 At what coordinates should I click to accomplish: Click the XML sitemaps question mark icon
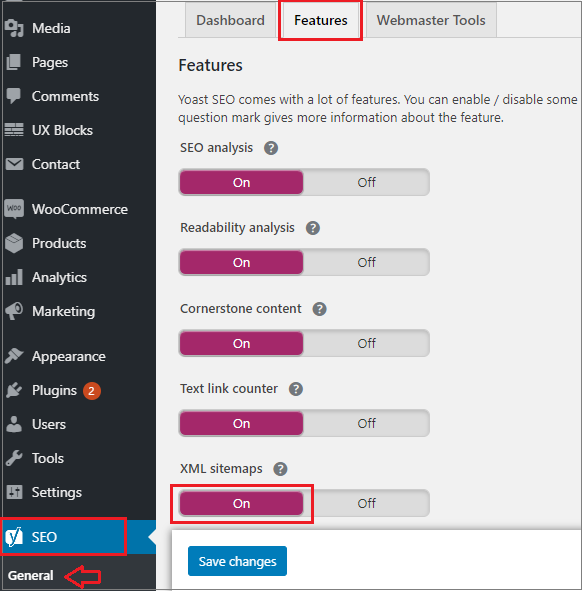coord(280,469)
